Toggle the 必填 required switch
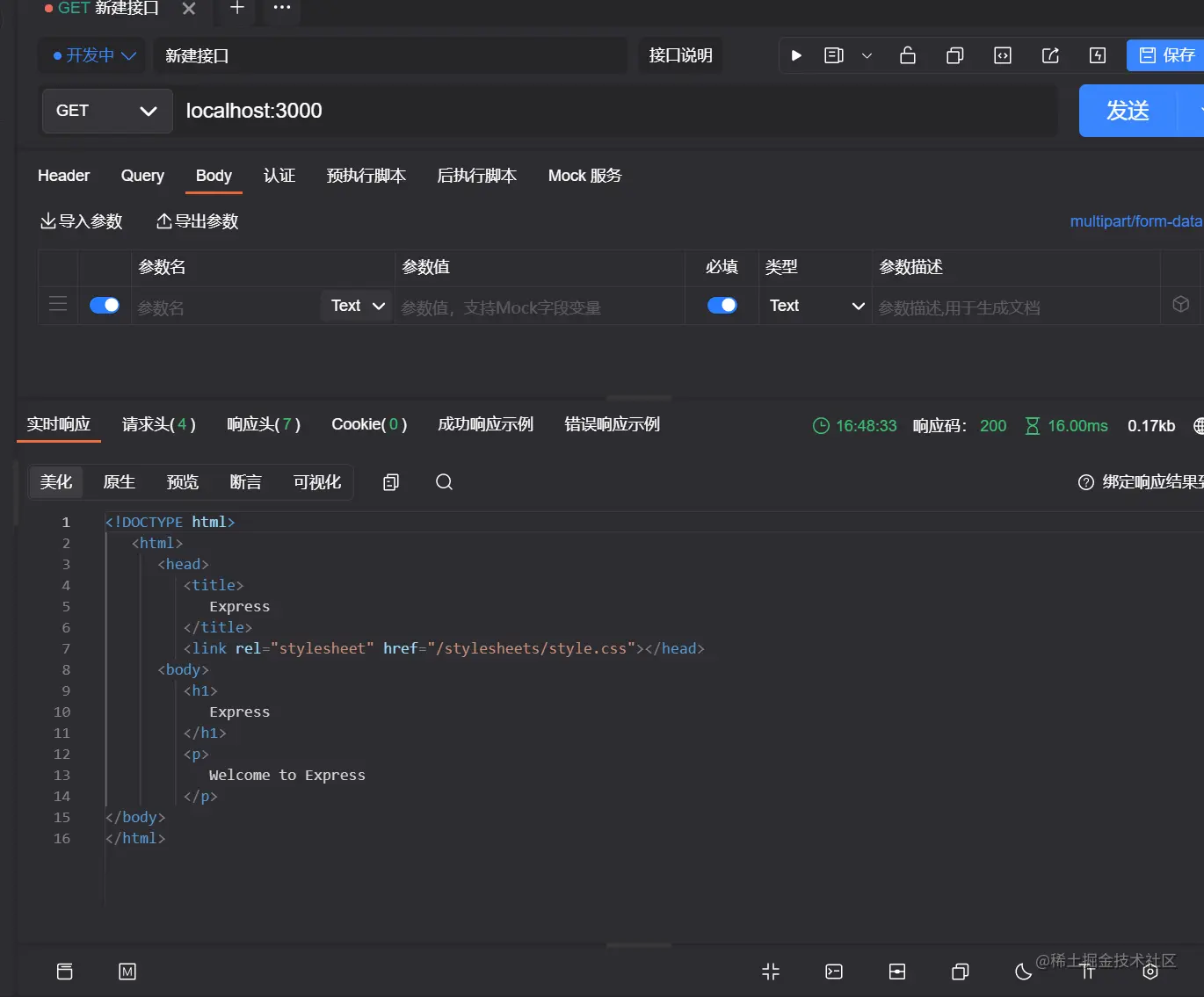Viewport: 1204px width, 997px height. (722, 305)
